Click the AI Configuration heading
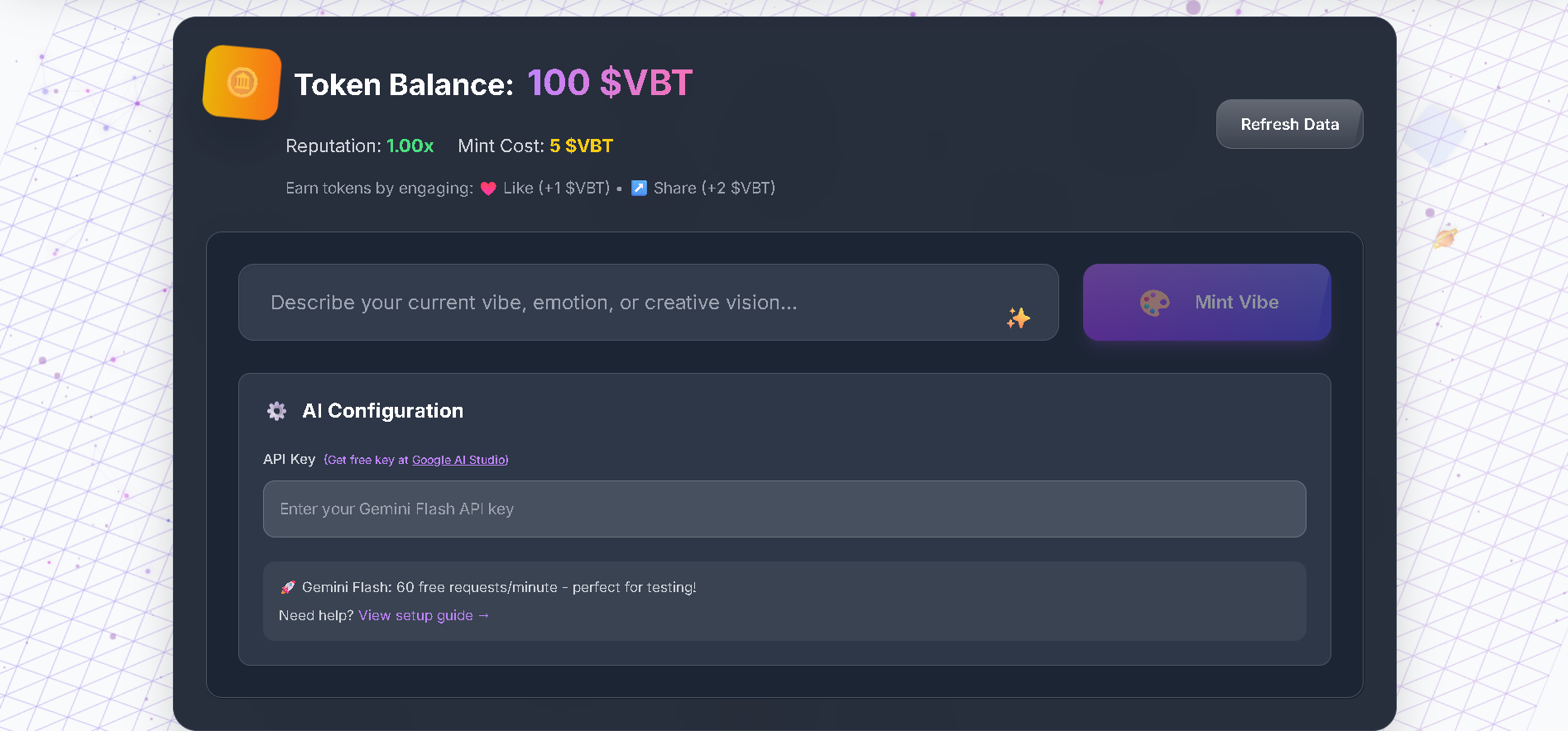Screen dimensions: 1568x731 tap(382, 411)
